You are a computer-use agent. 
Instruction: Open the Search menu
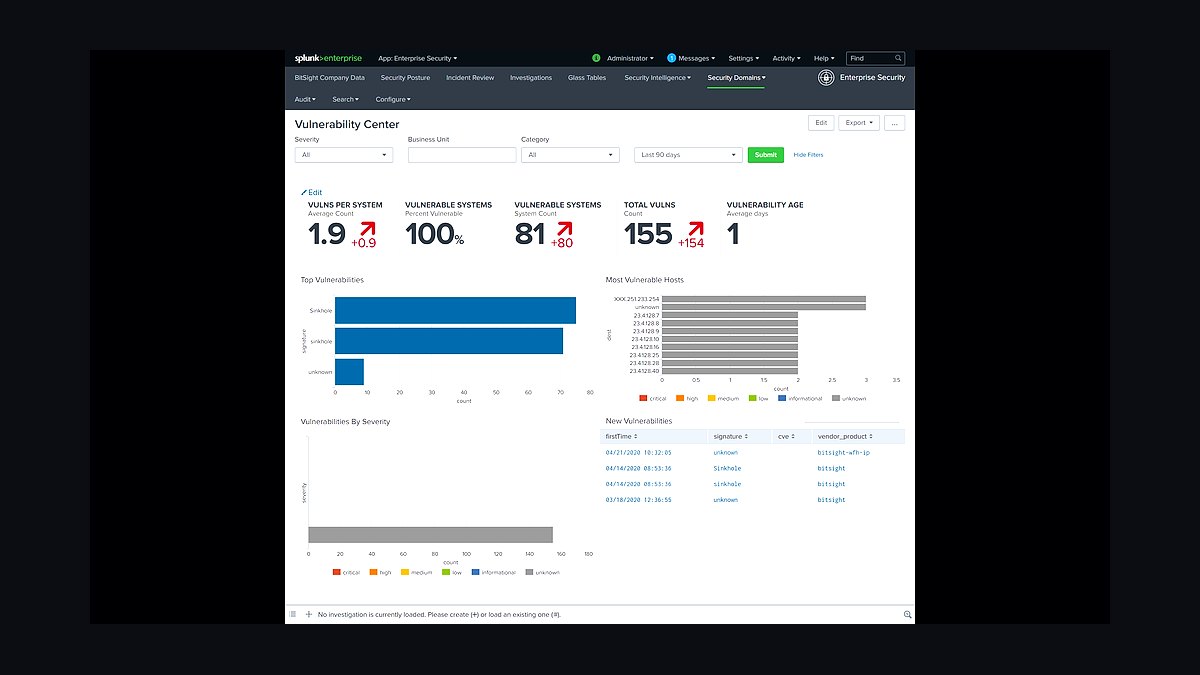point(345,99)
